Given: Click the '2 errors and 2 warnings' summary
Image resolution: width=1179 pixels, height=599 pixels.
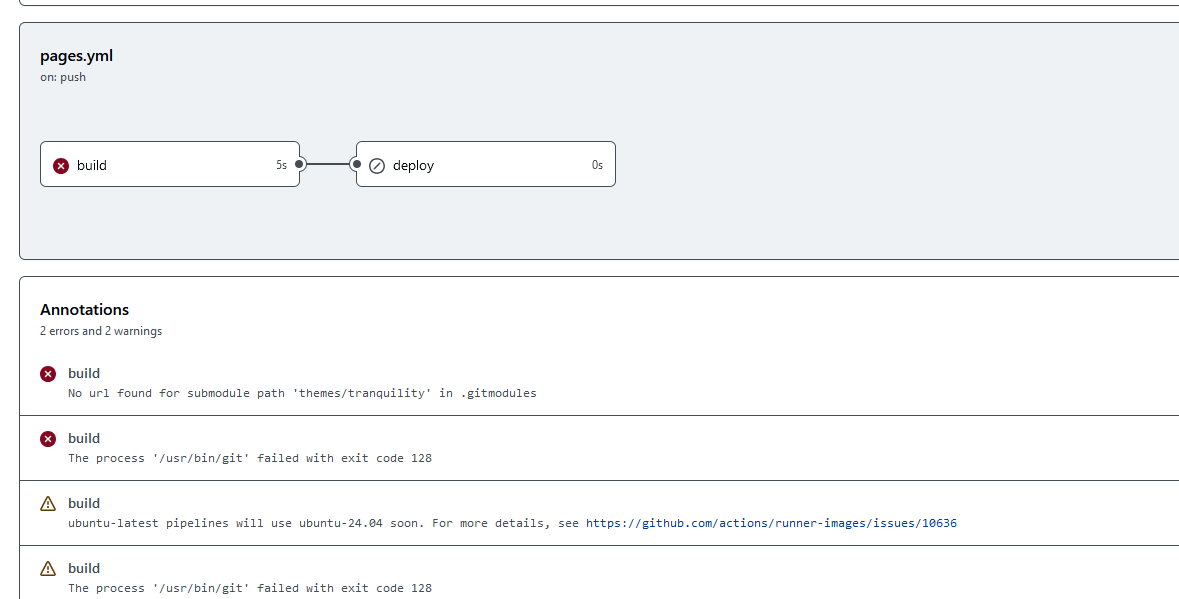Looking at the screenshot, I should click(101, 331).
